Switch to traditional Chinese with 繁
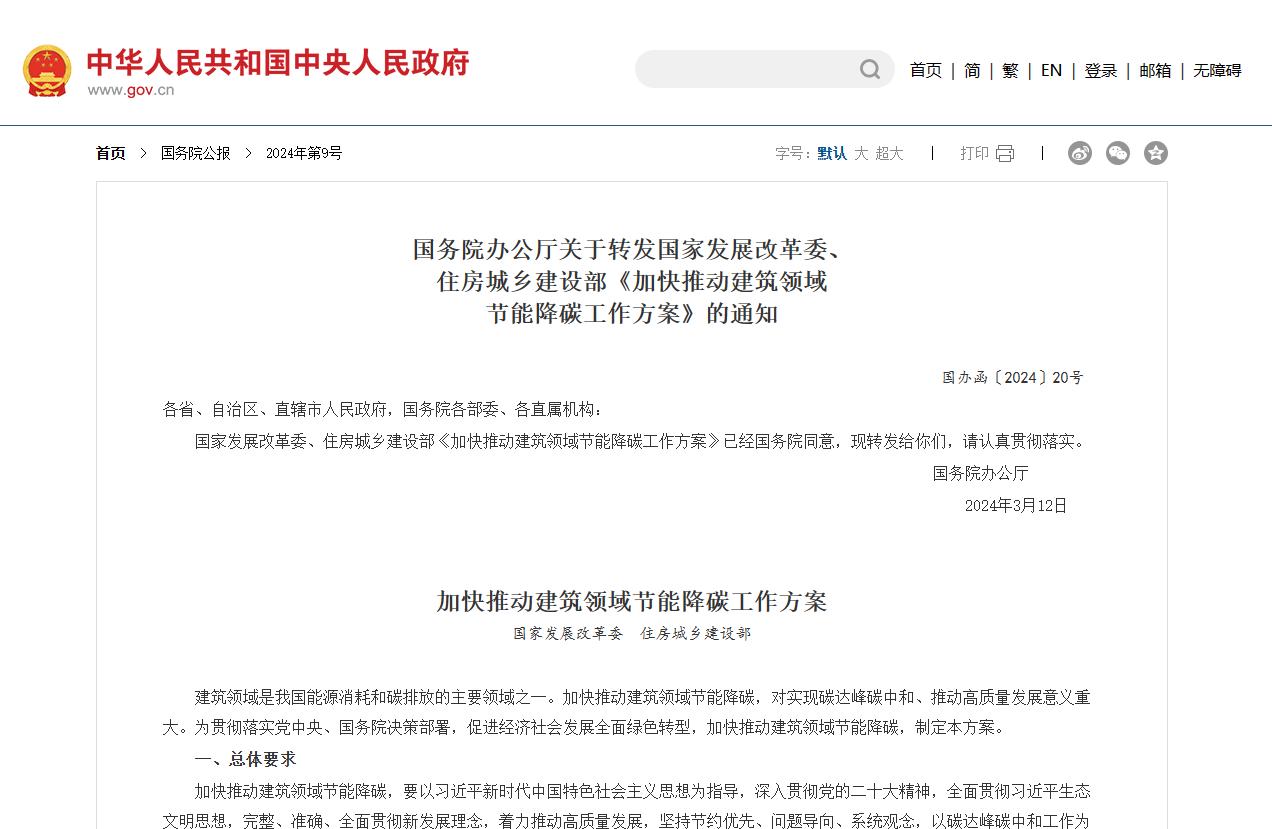This screenshot has height=829, width=1272. click(x=1008, y=71)
